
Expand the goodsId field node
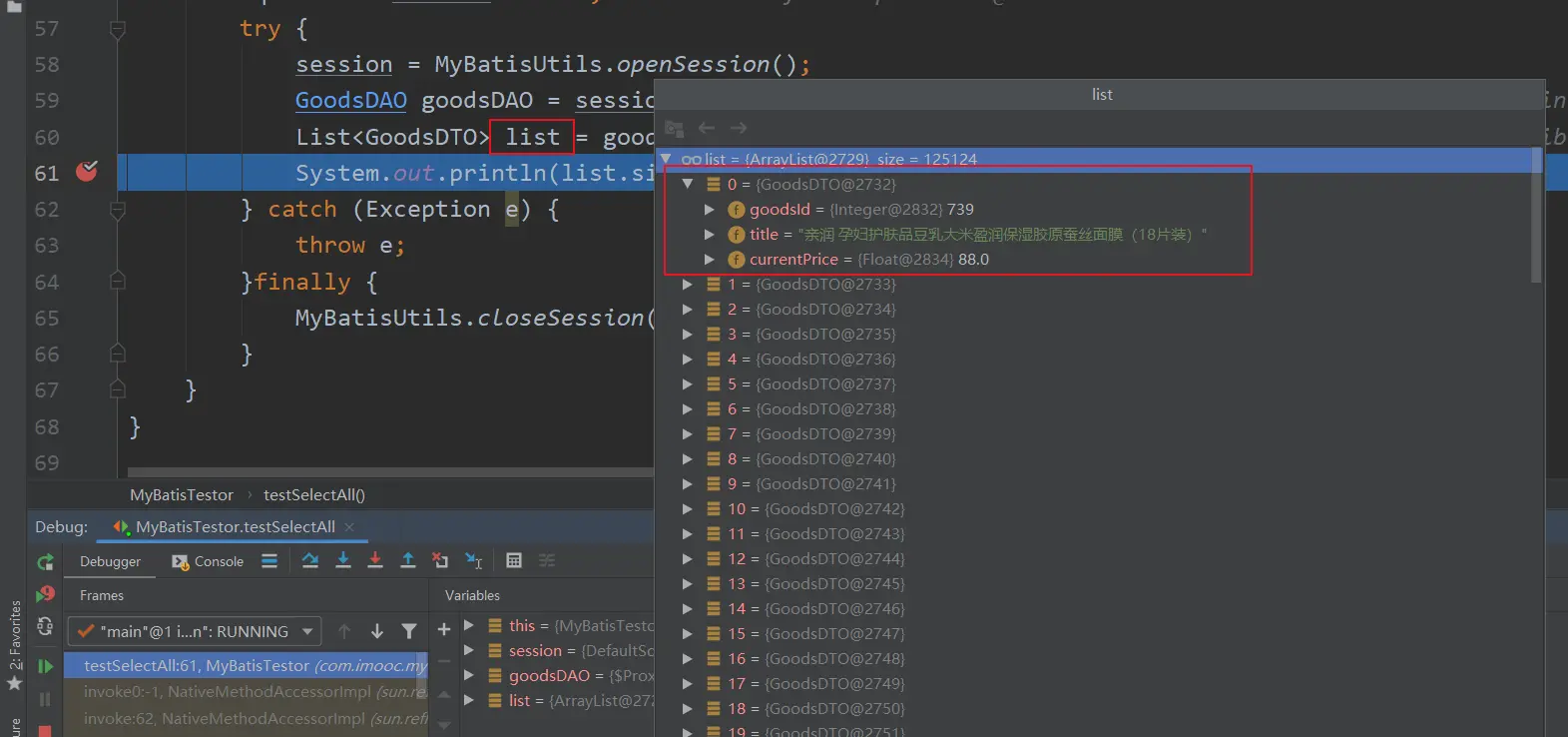[710, 209]
